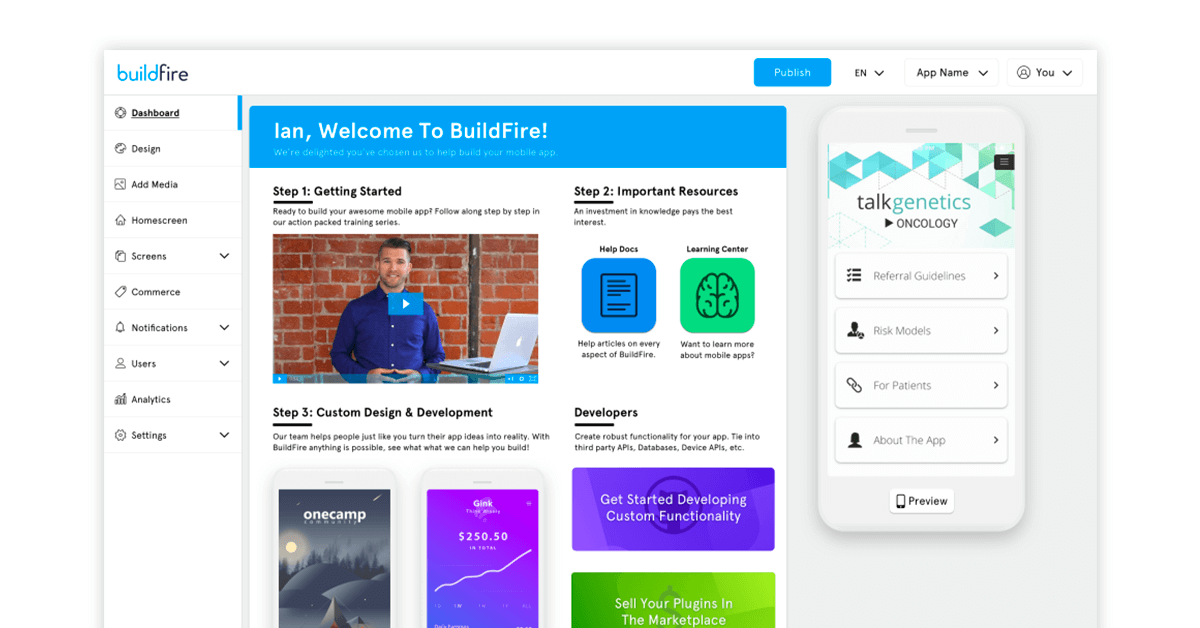Open the Help Docs blue icon

tap(619, 296)
